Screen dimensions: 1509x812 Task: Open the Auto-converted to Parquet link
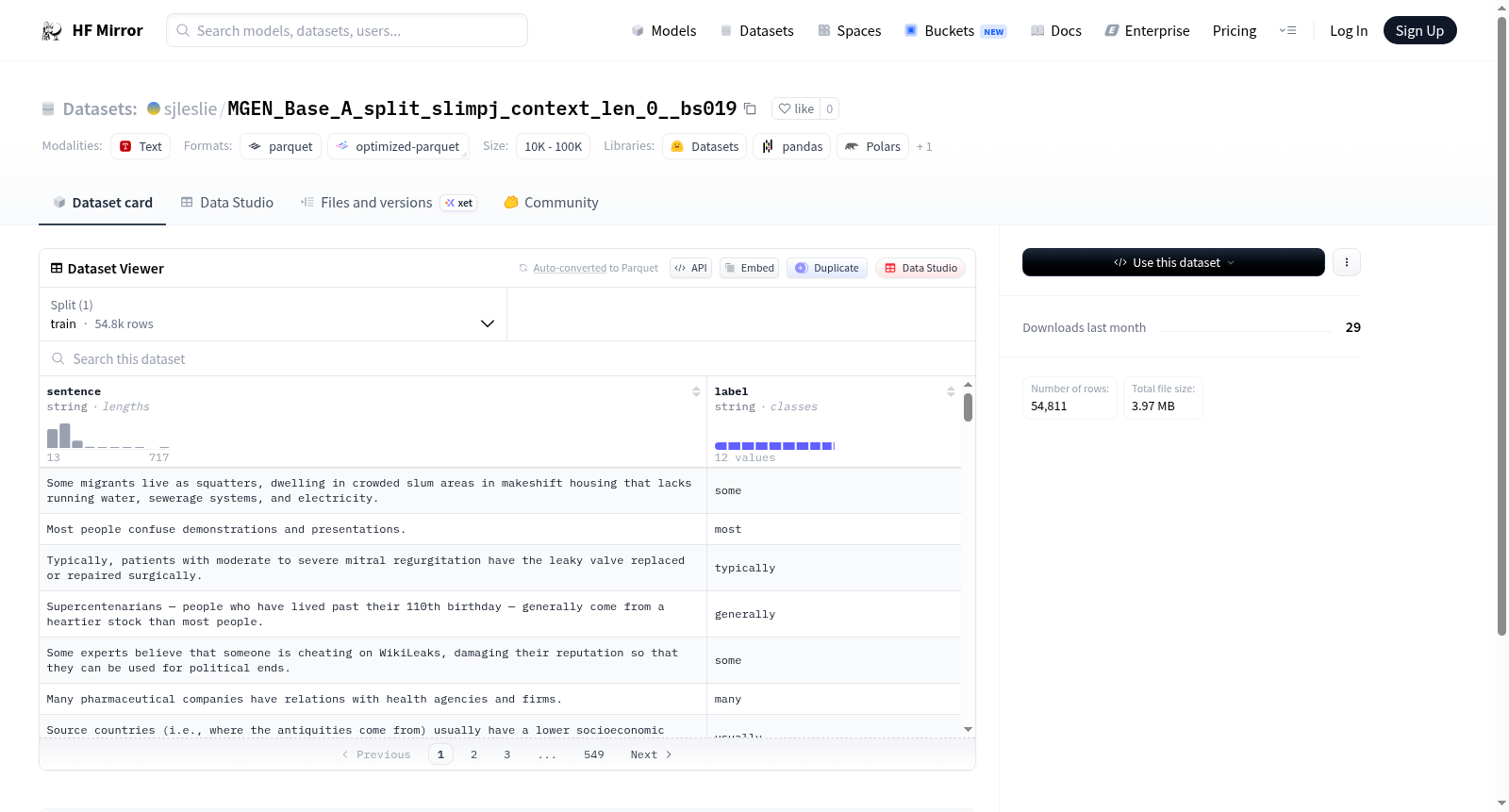coord(589,268)
